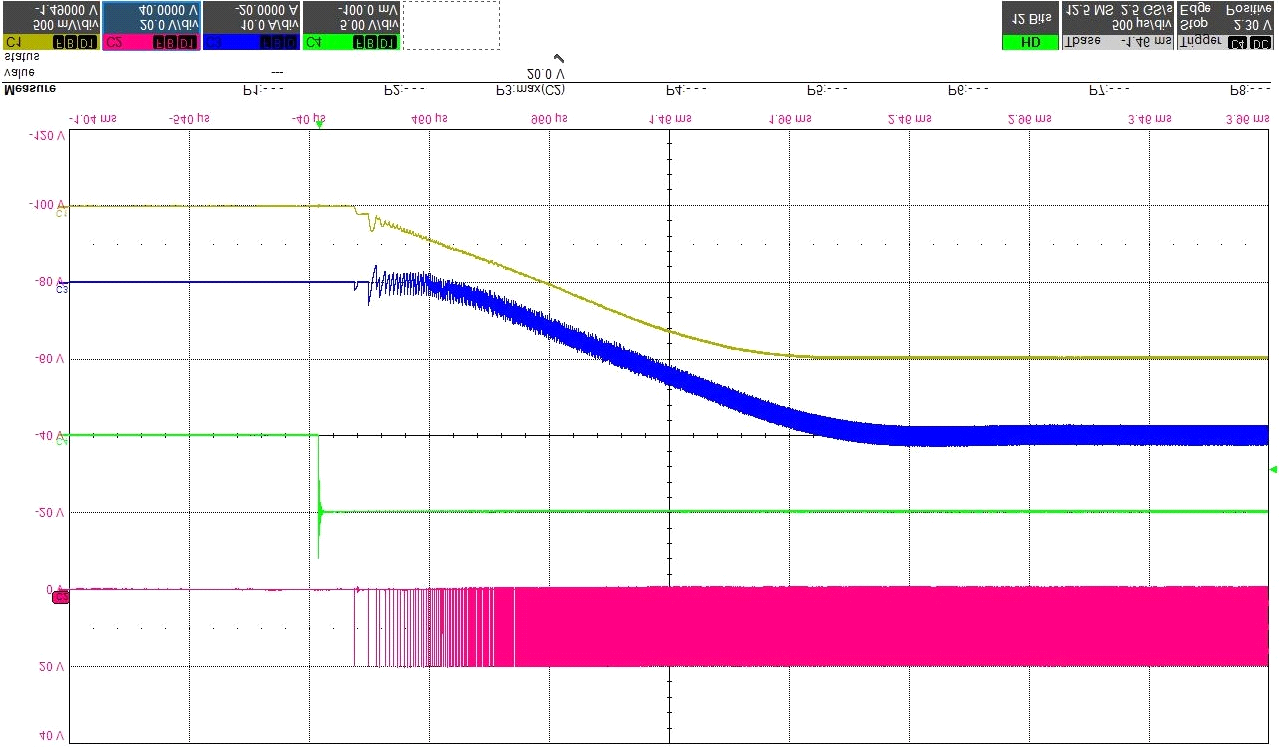Click the status checkmark above P3 value
1280x747 pixels.
[559, 59]
